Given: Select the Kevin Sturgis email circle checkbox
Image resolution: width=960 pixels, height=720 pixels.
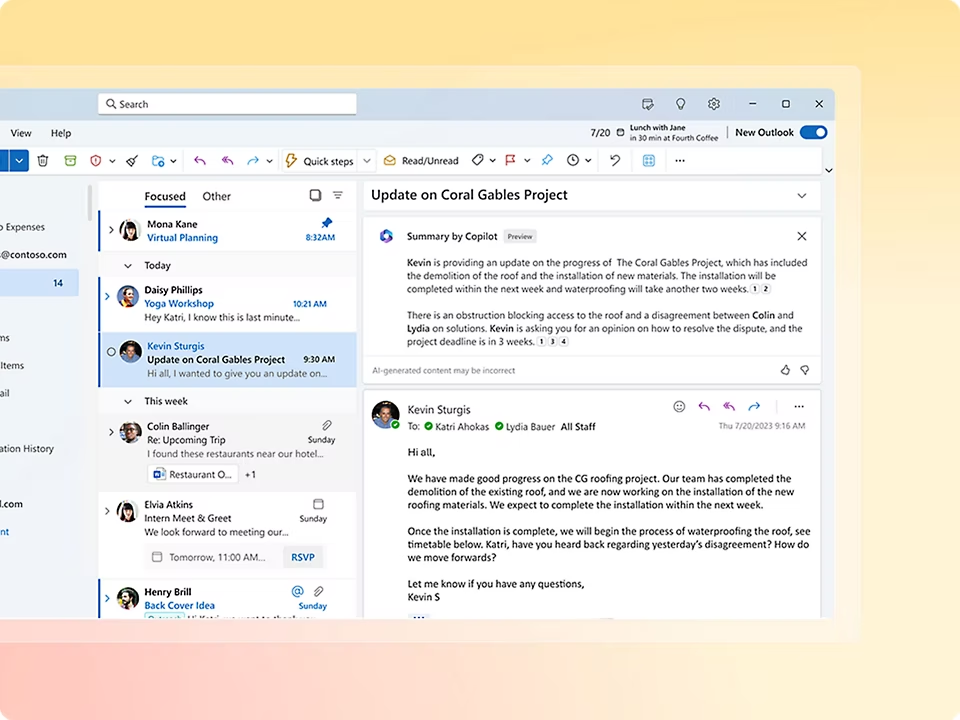Looking at the screenshot, I should [x=111, y=352].
